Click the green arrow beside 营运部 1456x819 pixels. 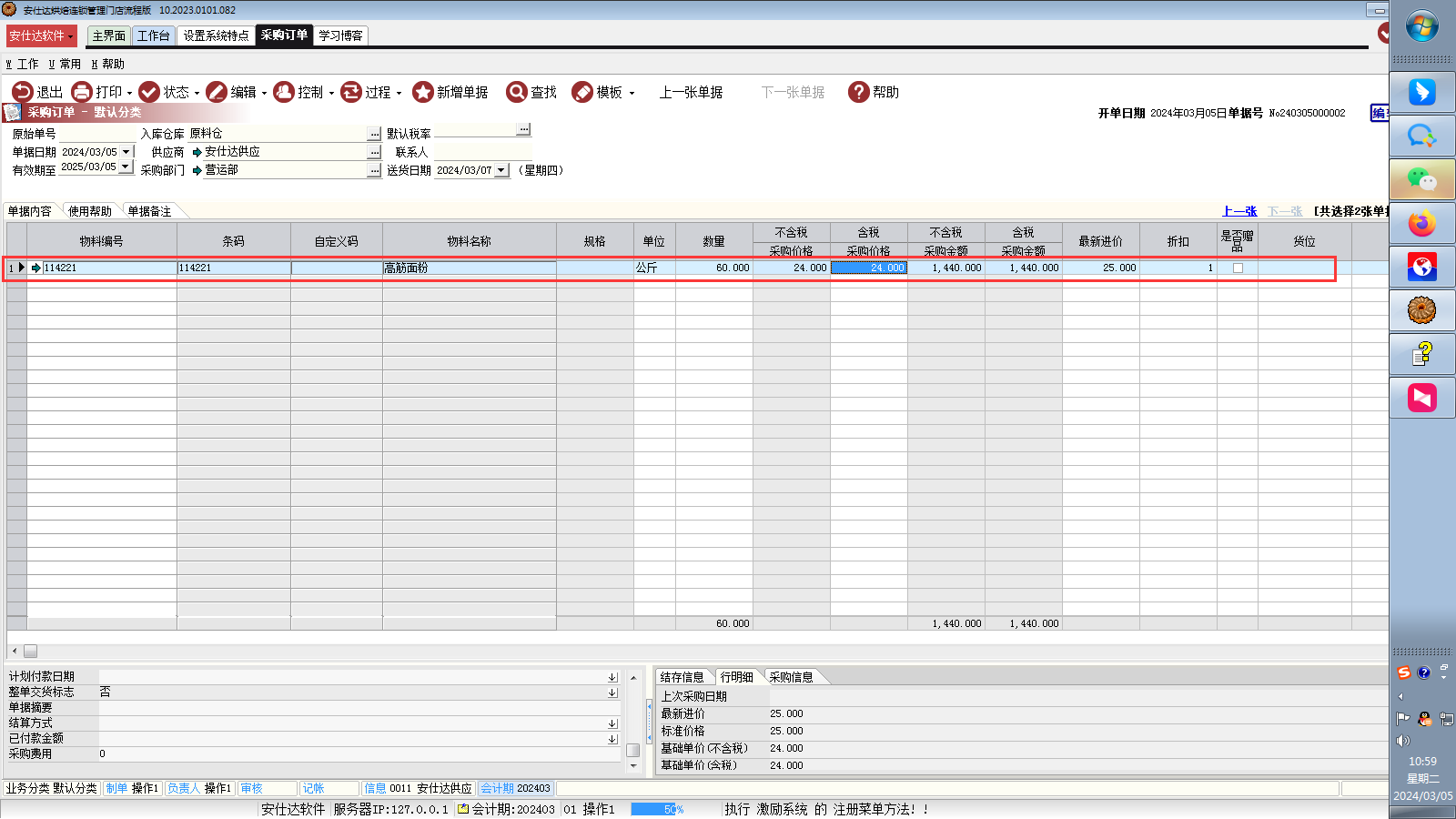tap(197, 170)
